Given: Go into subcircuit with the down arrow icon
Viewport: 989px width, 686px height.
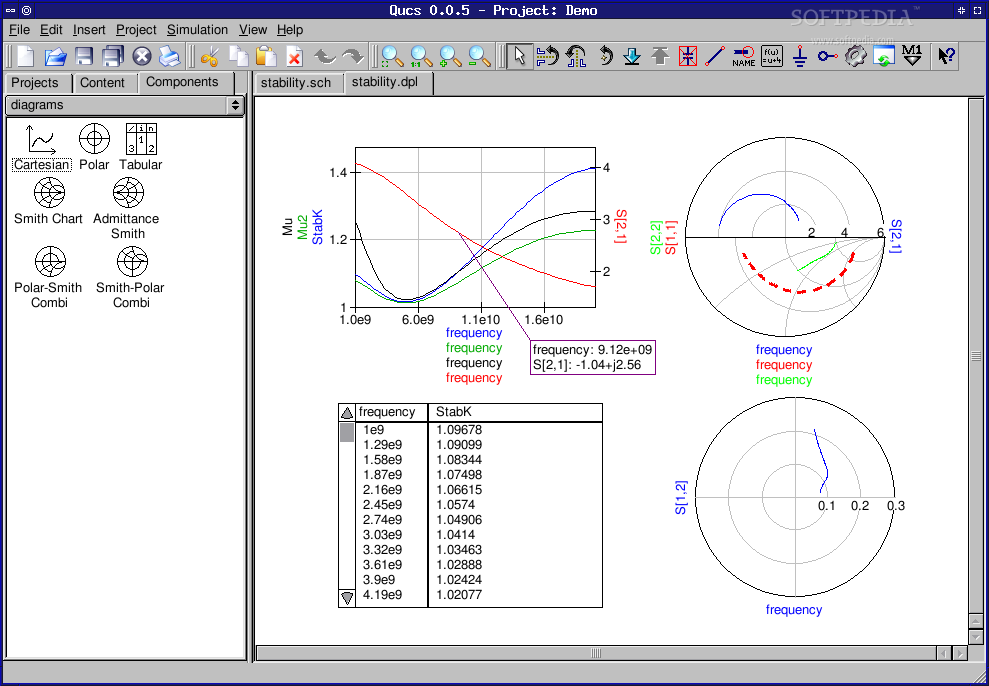Looking at the screenshot, I should [631, 56].
